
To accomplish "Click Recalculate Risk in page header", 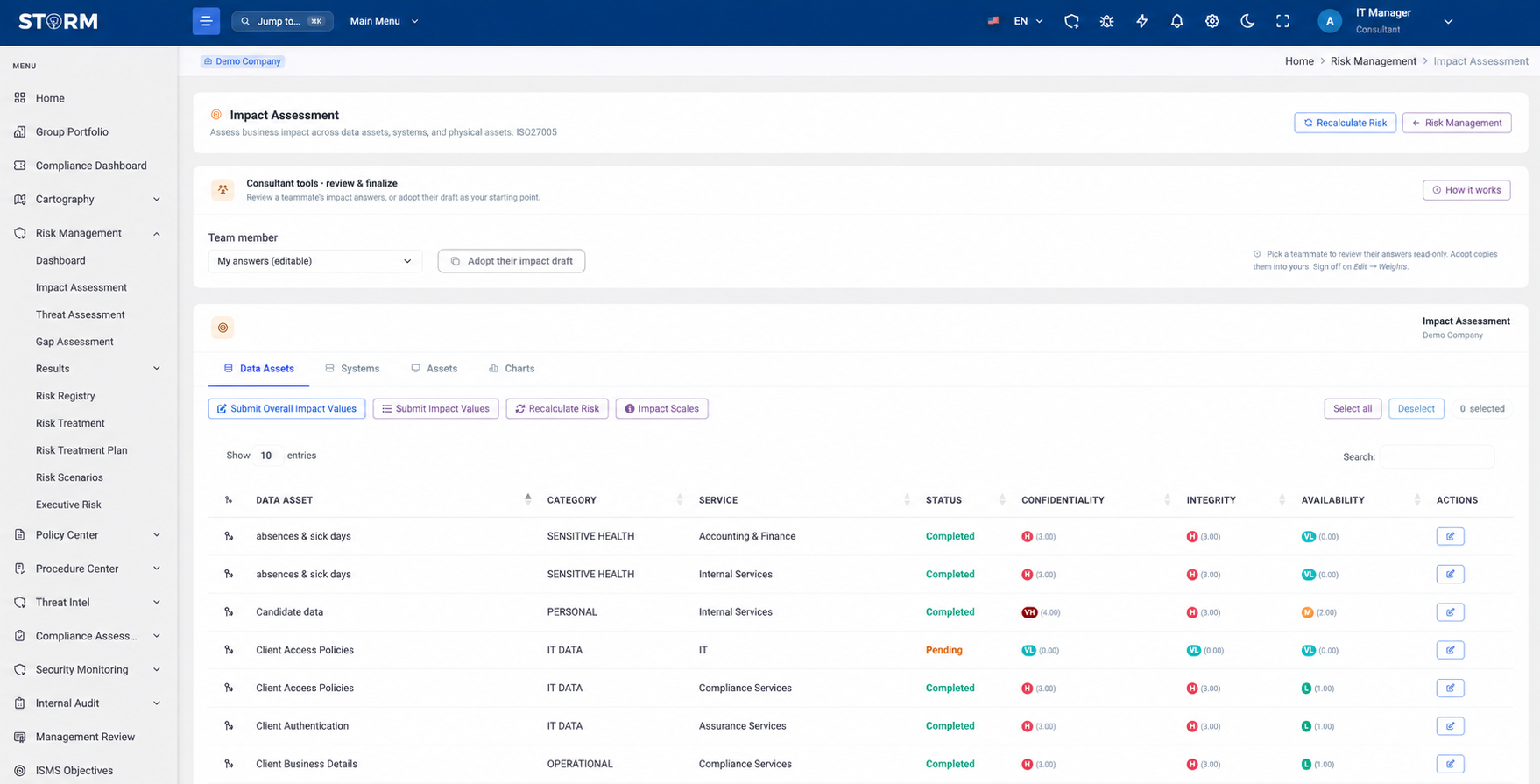I will pyautogui.click(x=1345, y=123).
